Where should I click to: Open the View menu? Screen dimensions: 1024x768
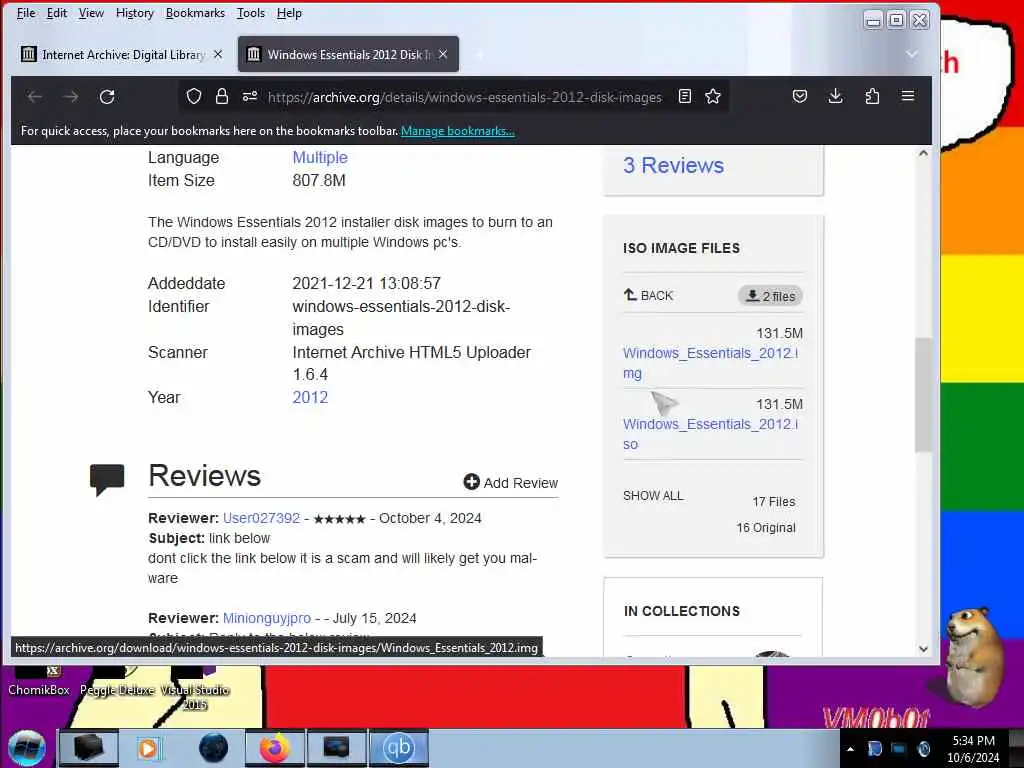pyautogui.click(x=91, y=13)
